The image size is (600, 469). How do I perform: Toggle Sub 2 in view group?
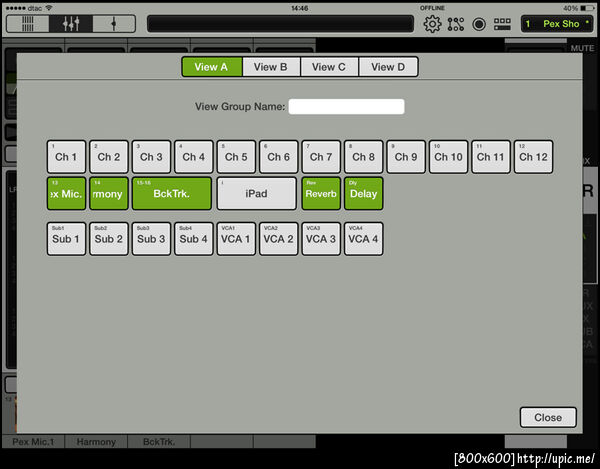(109, 239)
